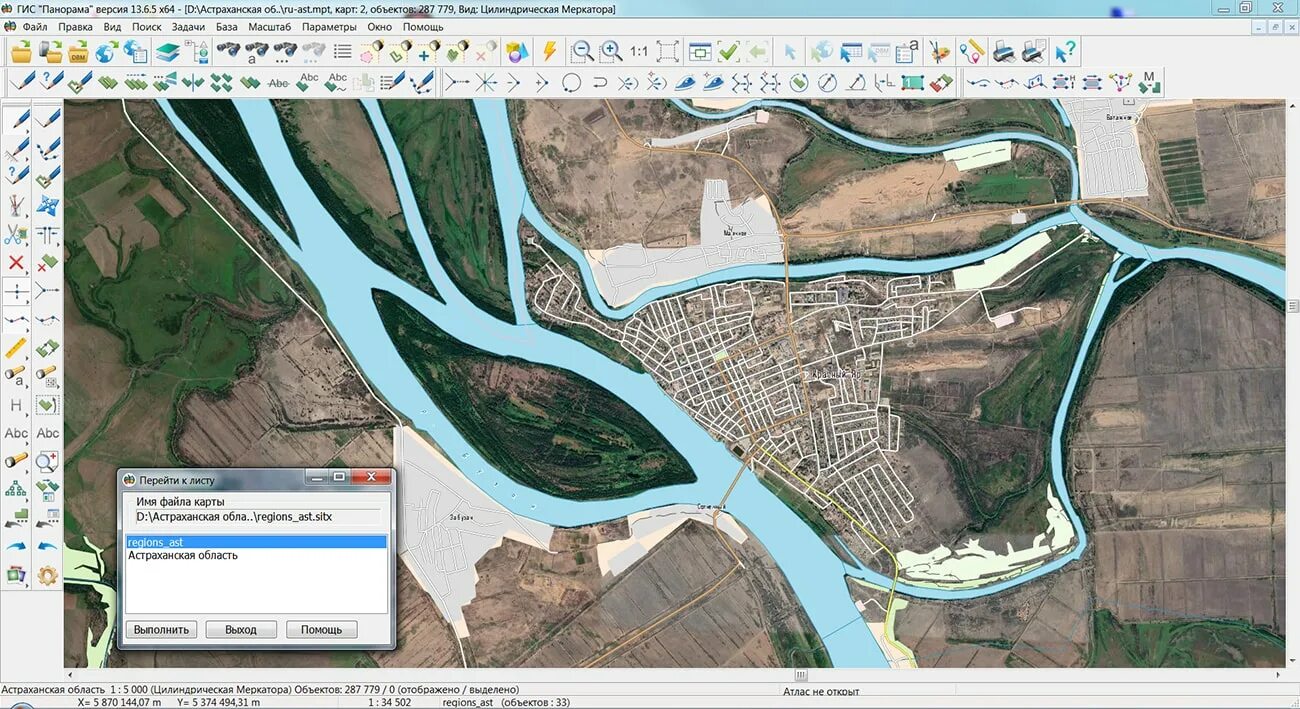The height and width of the screenshot is (709, 1300).
Task: Select the pencil with question mark tool
Action: [51, 82]
